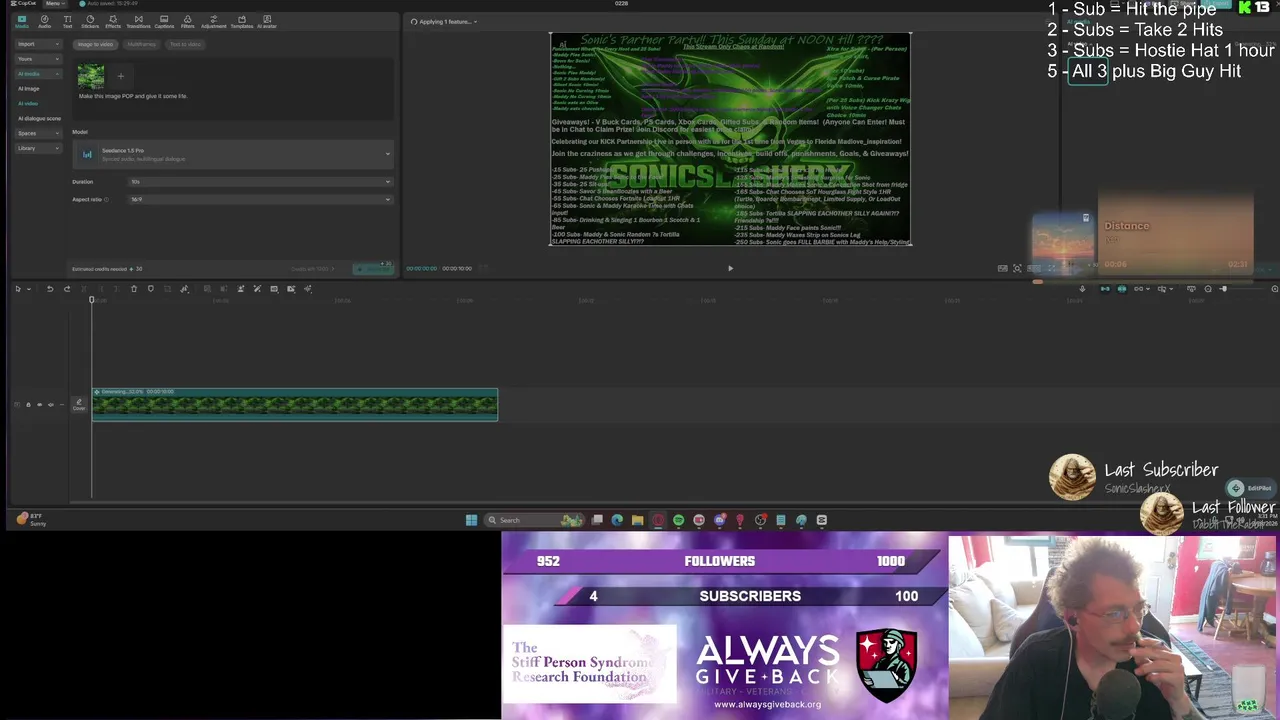Open the Captions tab
This screenshot has width=1280, height=720.
coord(164,21)
